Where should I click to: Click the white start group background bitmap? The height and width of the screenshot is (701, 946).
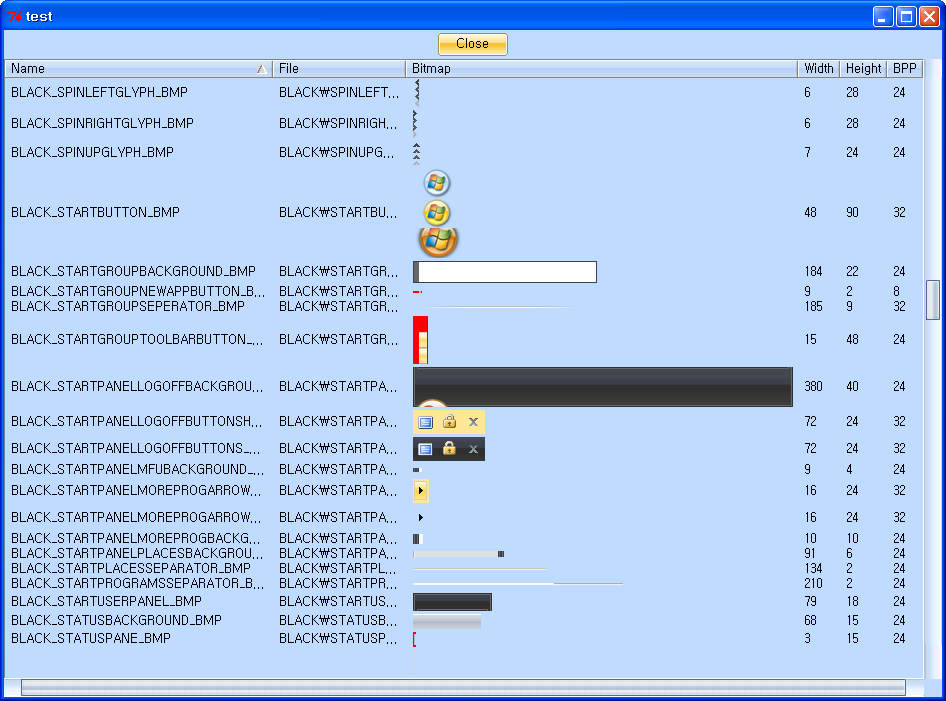505,272
